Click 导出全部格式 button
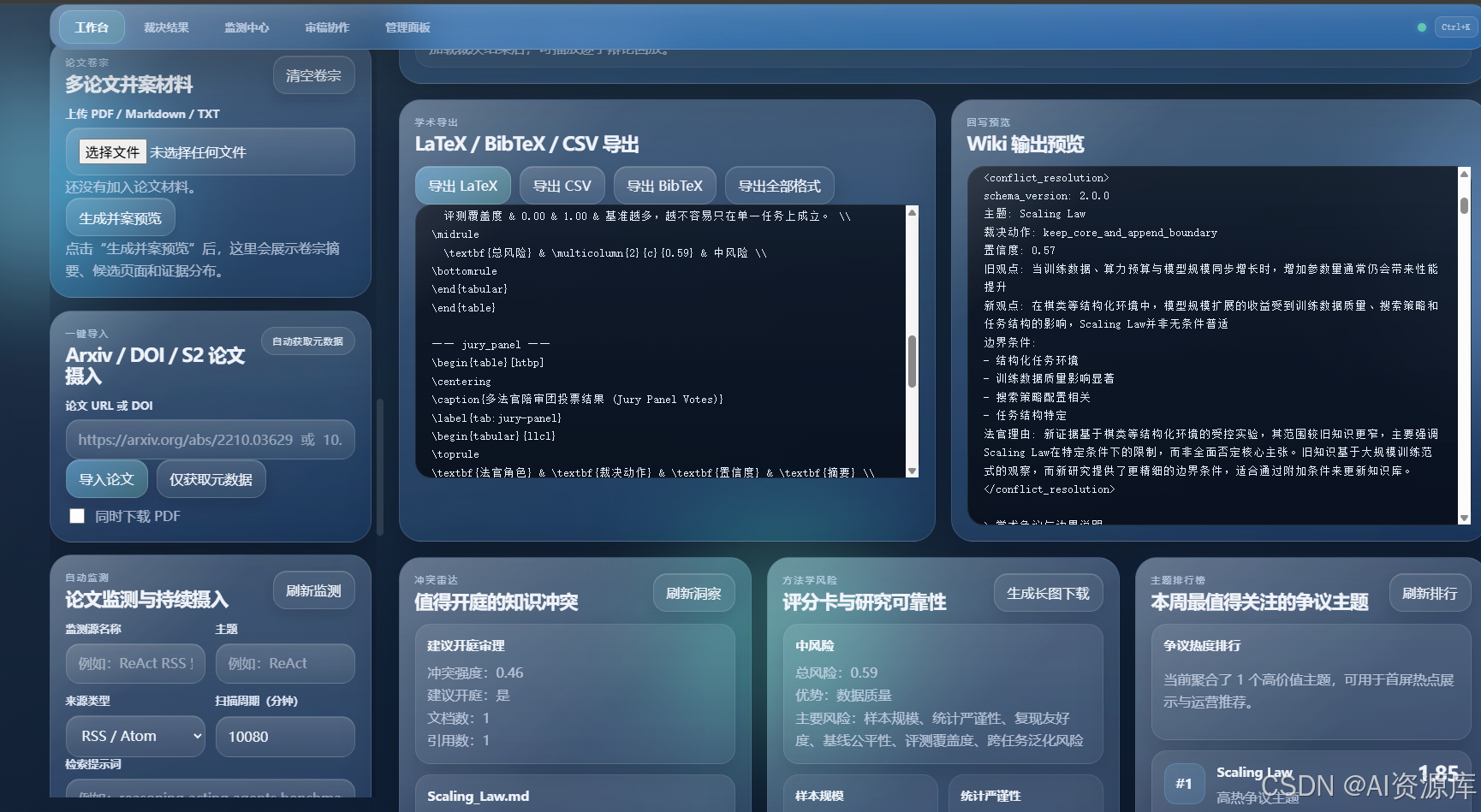The width and height of the screenshot is (1481, 812). pyautogui.click(x=779, y=186)
